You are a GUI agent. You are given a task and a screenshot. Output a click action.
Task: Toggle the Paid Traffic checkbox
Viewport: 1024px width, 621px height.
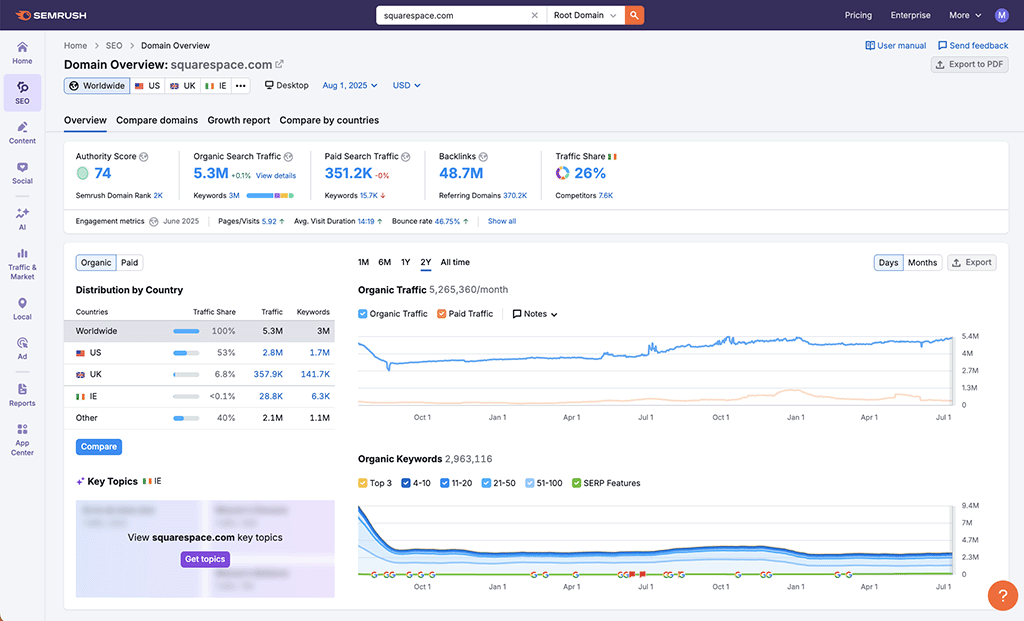pyautogui.click(x=441, y=313)
